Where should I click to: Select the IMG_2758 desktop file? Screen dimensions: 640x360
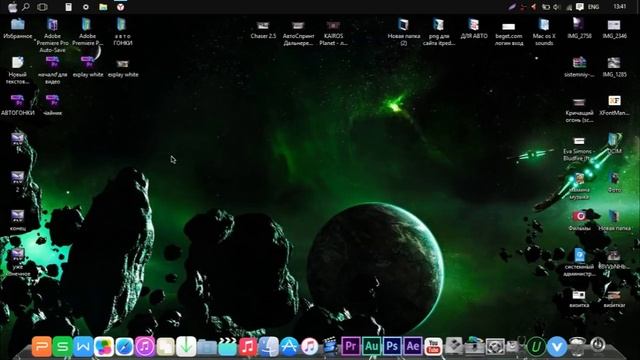pos(579,29)
